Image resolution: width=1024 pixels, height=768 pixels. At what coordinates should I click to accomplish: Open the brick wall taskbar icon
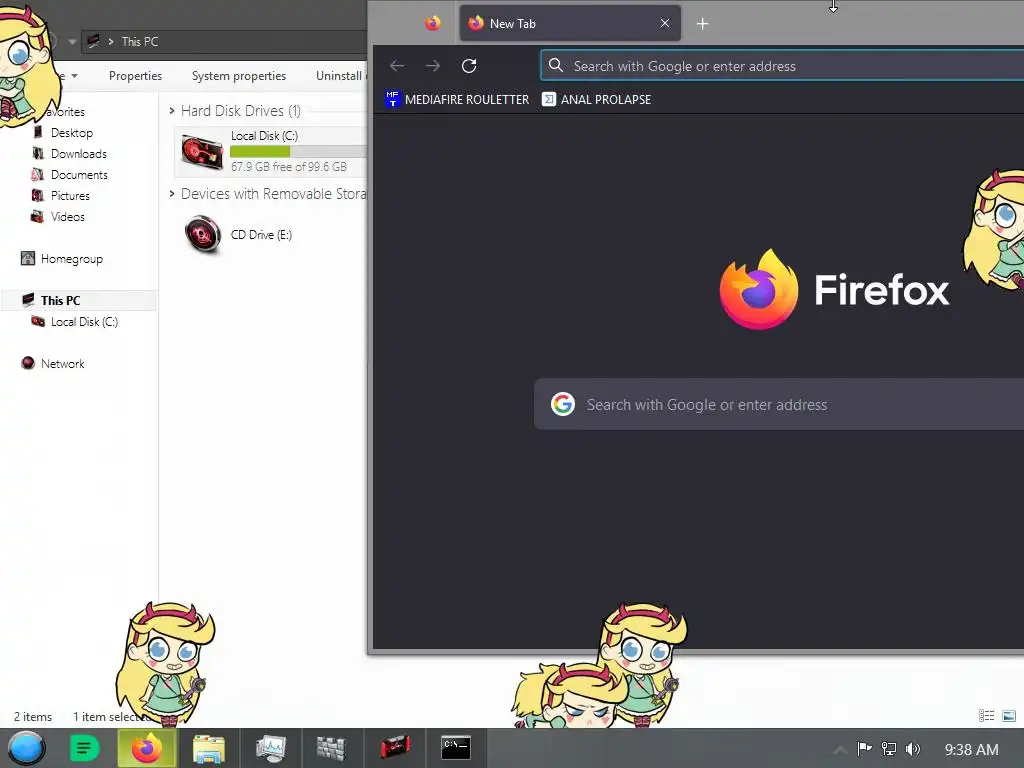(331, 748)
